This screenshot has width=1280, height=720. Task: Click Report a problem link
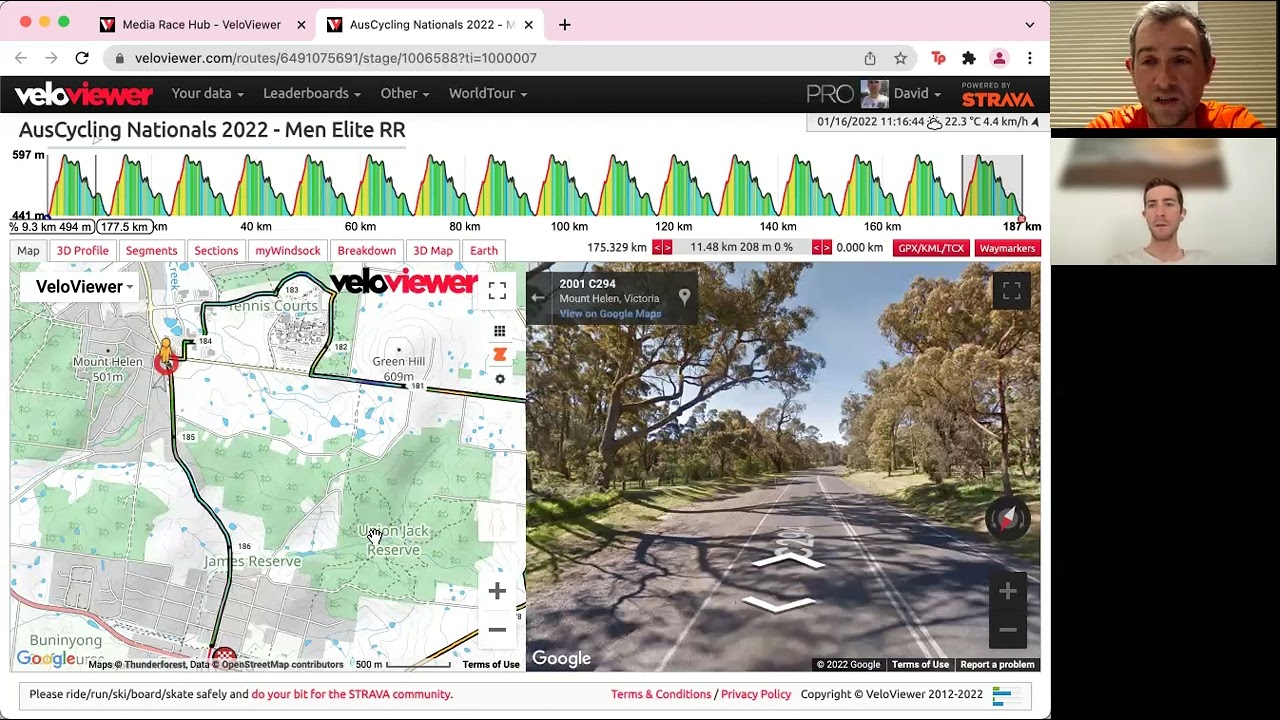pyautogui.click(x=997, y=665)
